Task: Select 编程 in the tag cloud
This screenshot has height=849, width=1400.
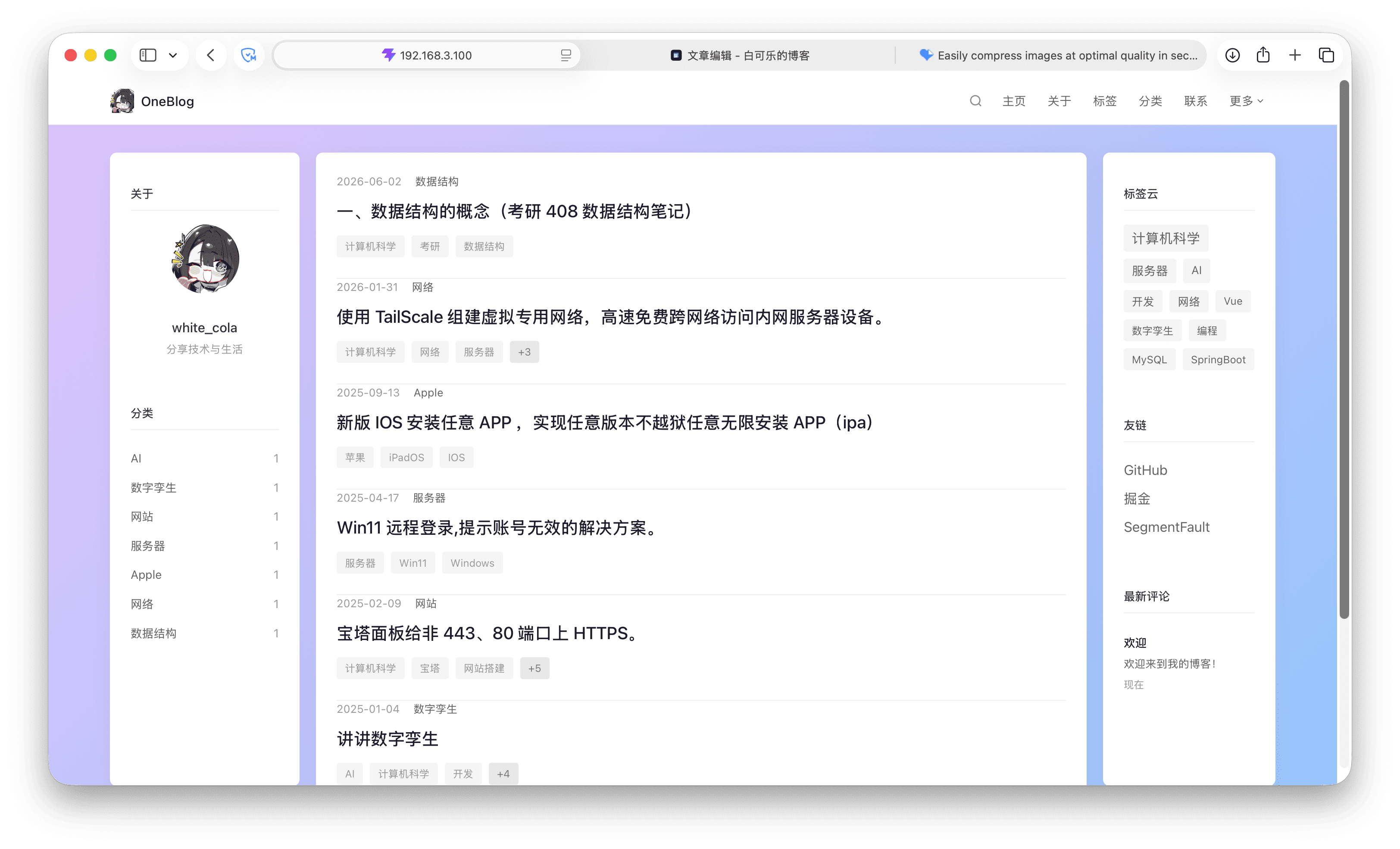Action: pos(1207,331)
